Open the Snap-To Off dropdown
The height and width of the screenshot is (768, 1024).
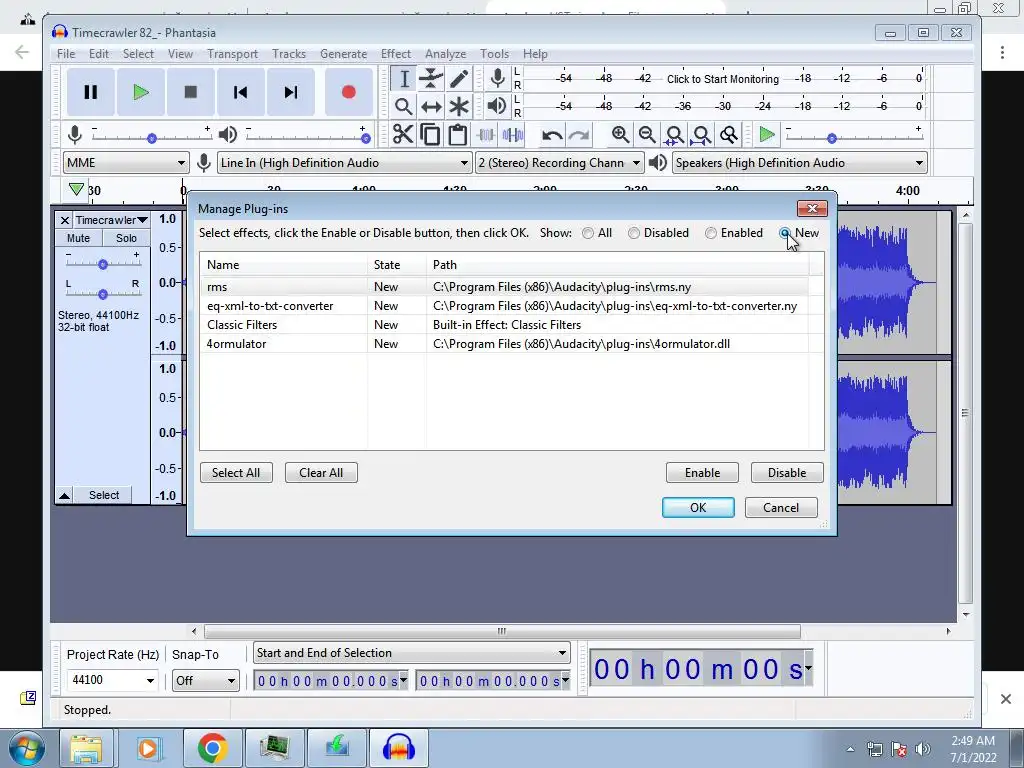[206, 680]
